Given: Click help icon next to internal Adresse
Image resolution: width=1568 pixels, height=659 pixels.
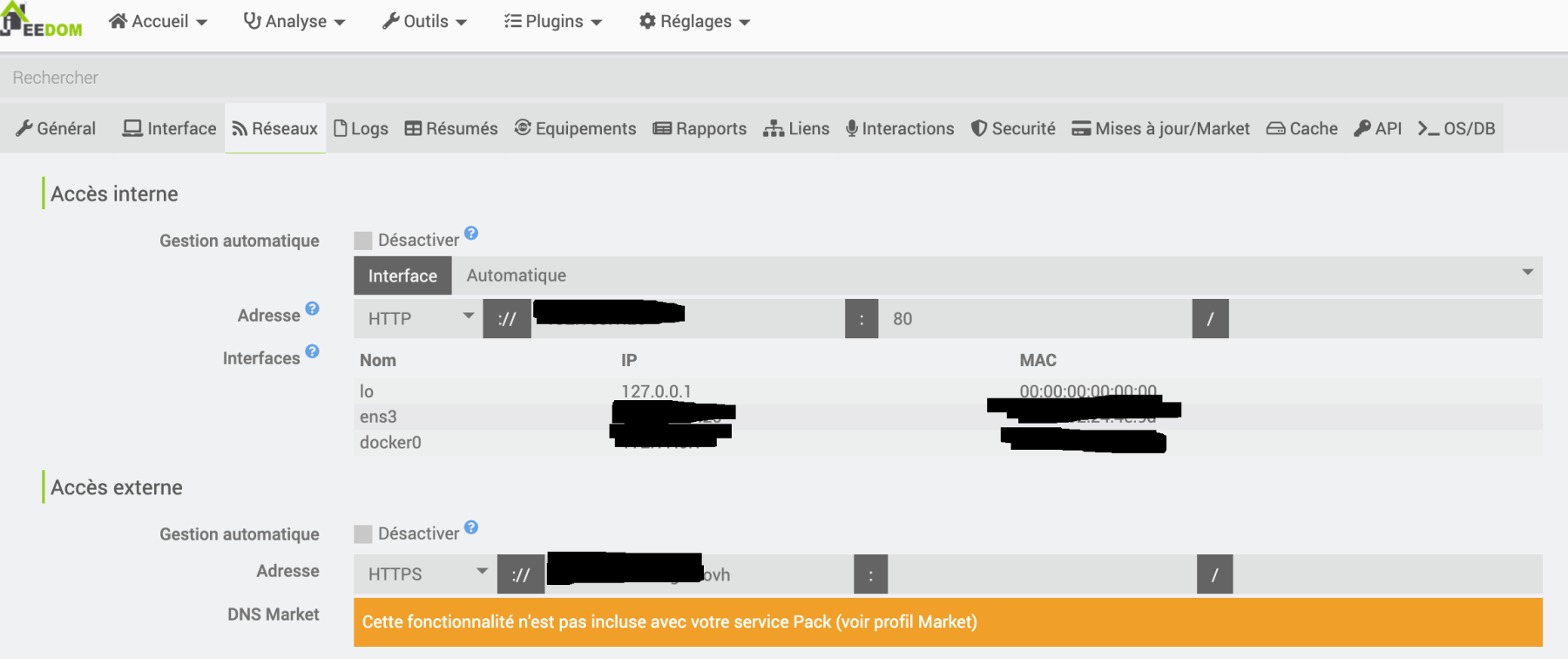Looking at the screenshot, I should (x=312, y=309).
